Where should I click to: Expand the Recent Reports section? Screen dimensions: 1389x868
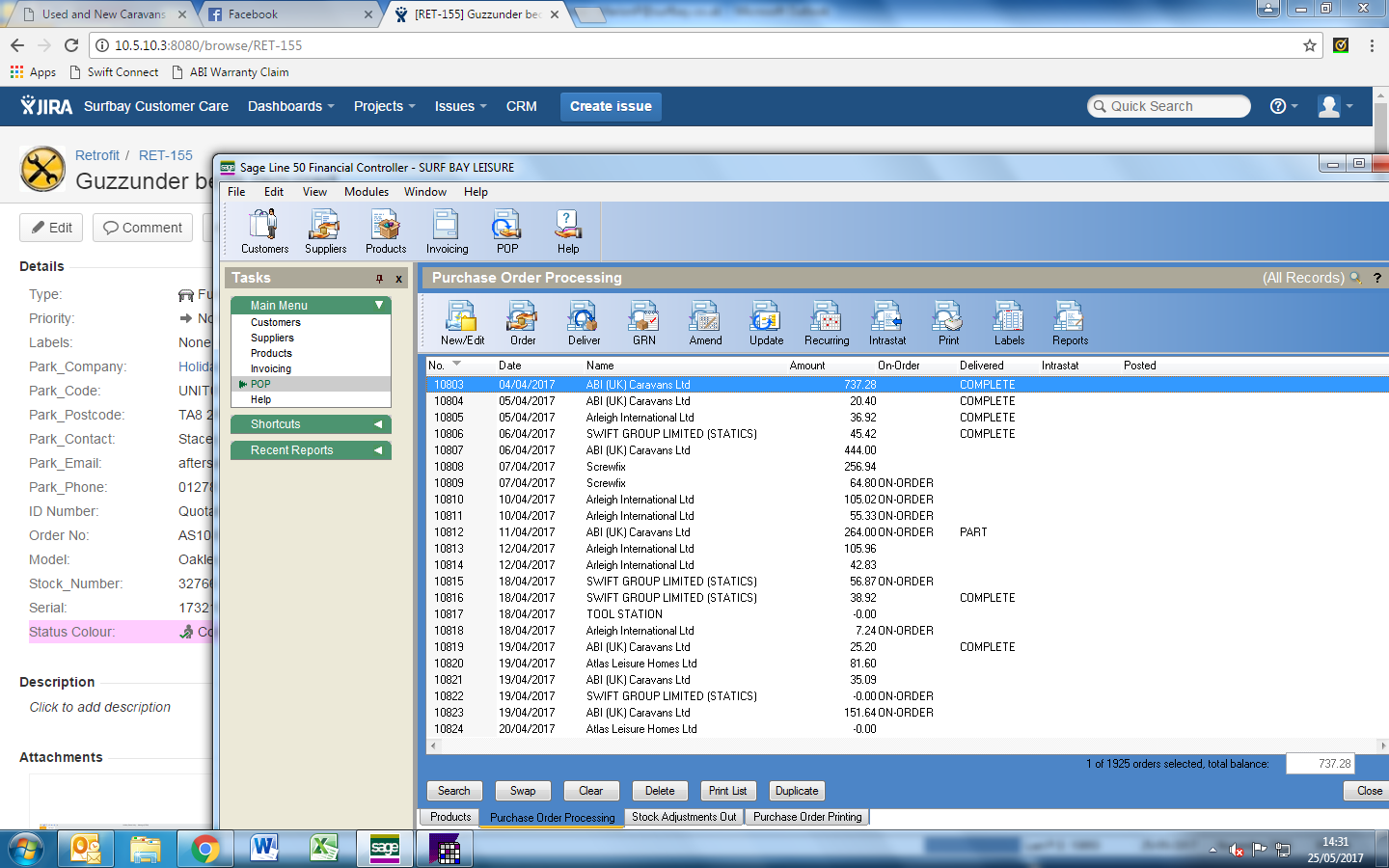378,450
